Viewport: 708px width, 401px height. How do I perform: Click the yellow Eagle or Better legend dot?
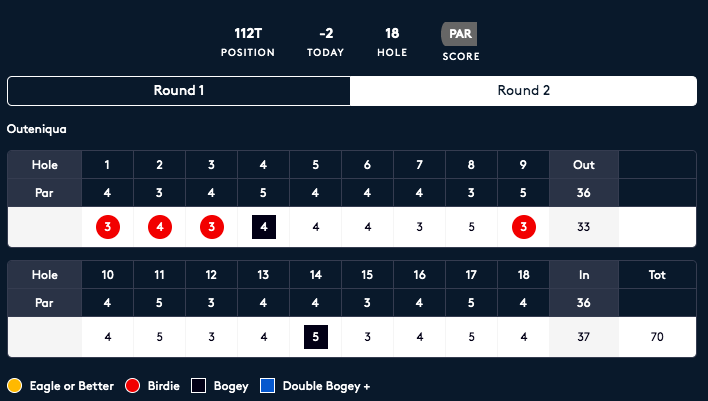point(14,386)
